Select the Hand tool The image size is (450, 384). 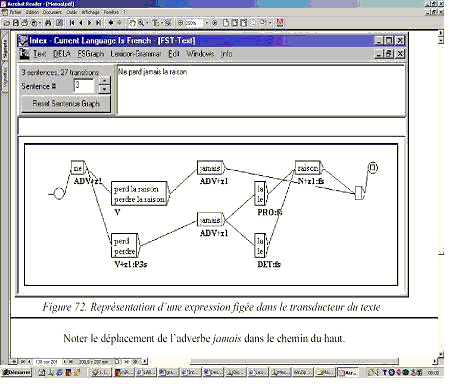(x=133, y=23)
